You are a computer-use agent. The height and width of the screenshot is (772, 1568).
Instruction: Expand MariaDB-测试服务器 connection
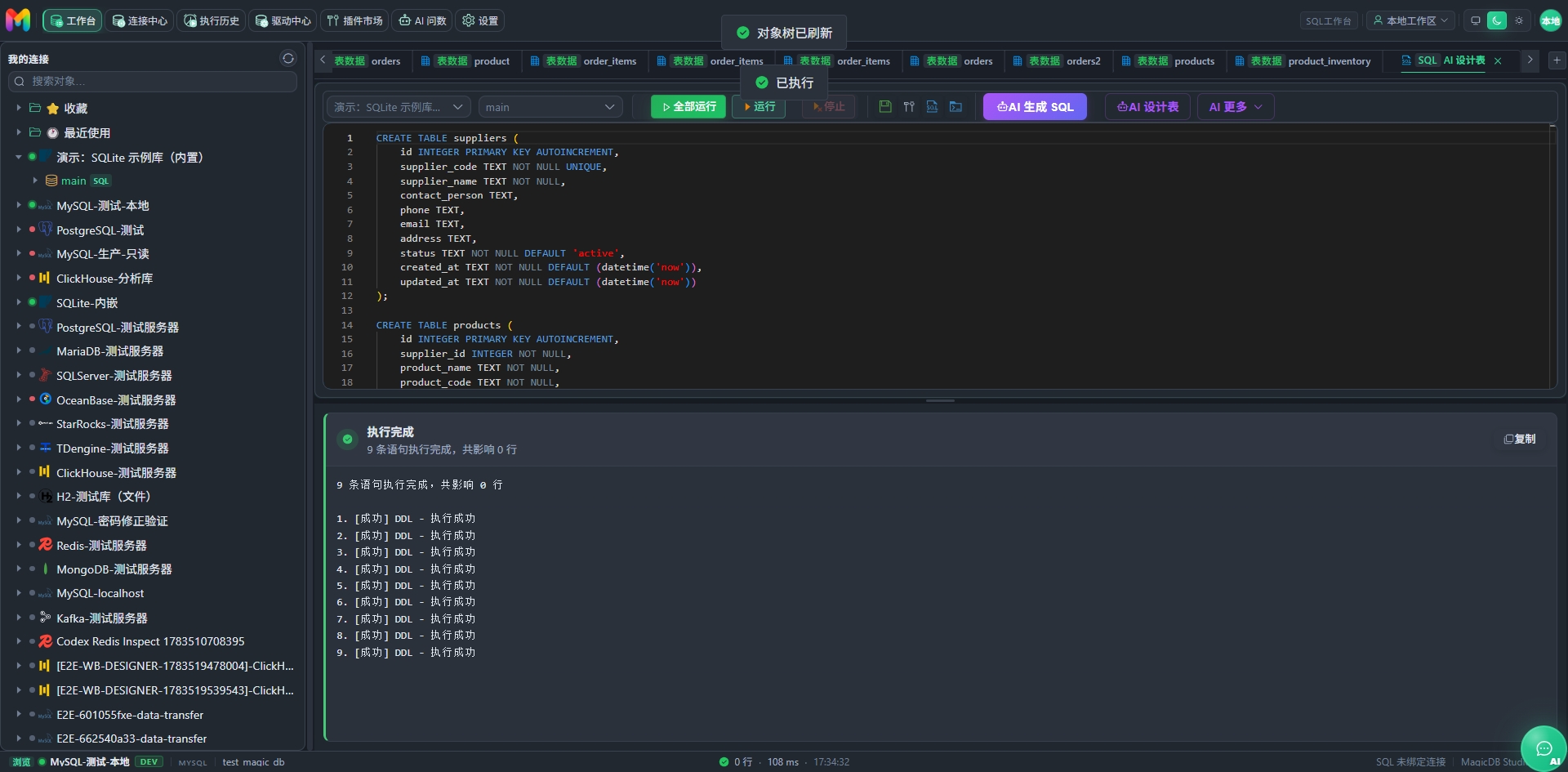click(x=19, y=350)
